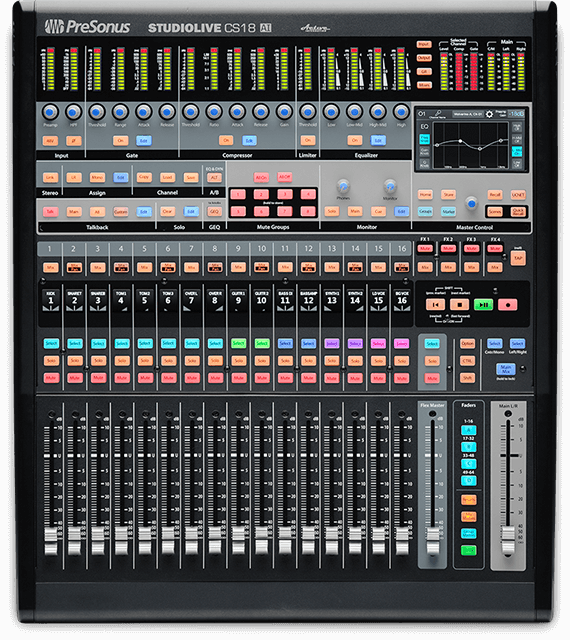The image size is (570, 640).
Task: Trigger Quick Recall in Master Control
Action: click(518, 211)
